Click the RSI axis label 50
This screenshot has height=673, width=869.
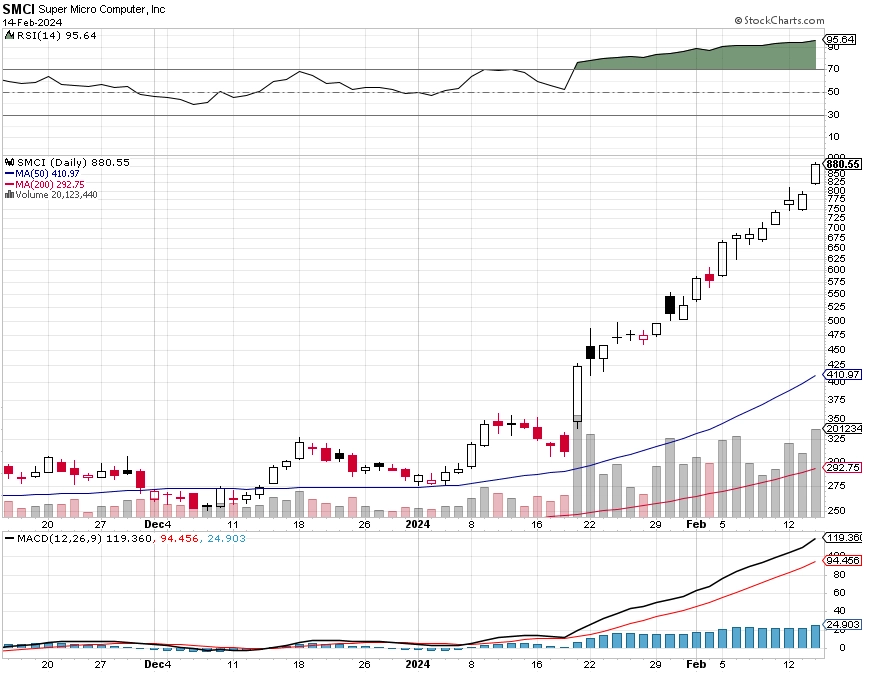834,92
